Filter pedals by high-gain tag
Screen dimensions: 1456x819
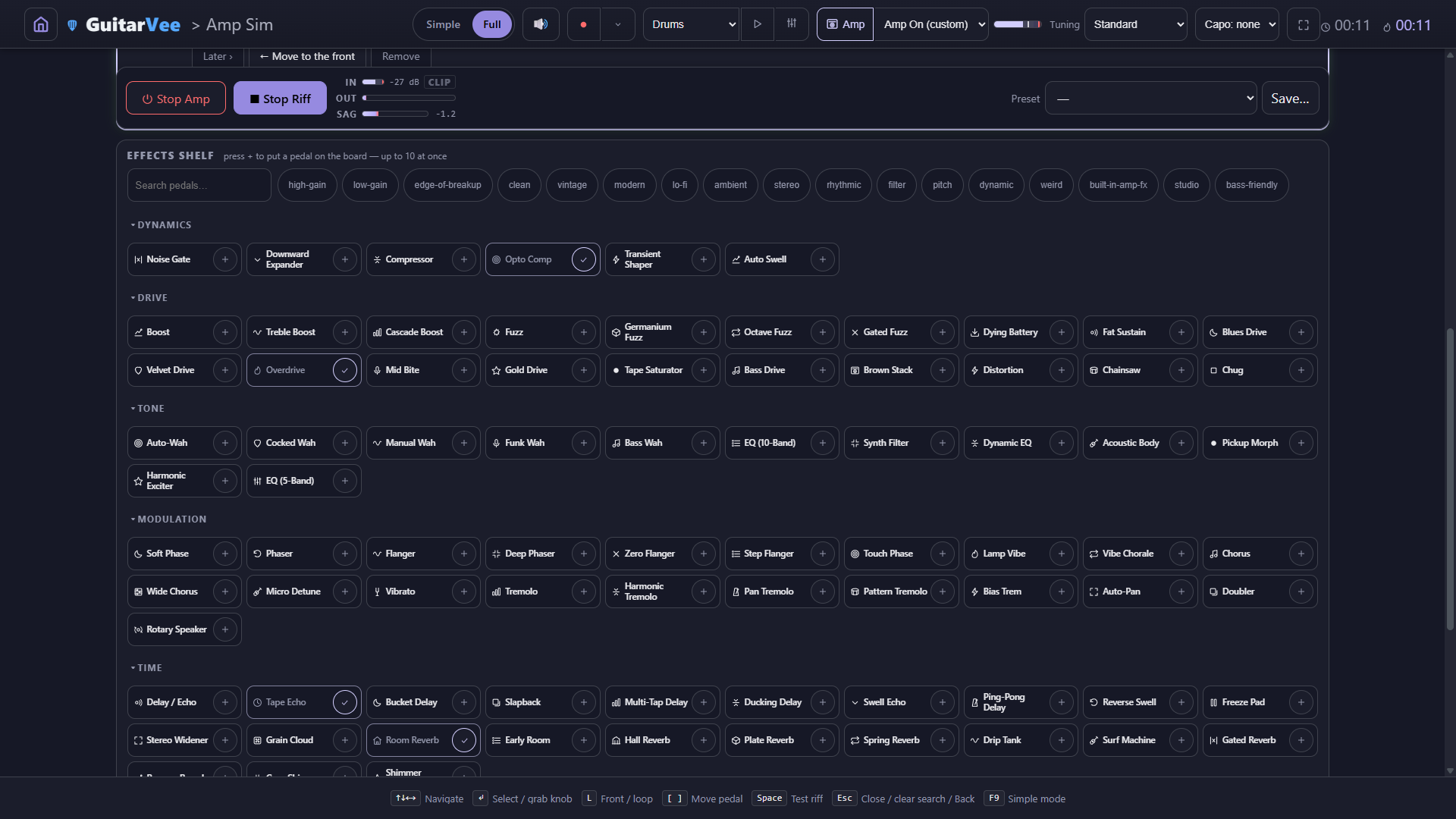pyautogui.click(x=307, y=185)
